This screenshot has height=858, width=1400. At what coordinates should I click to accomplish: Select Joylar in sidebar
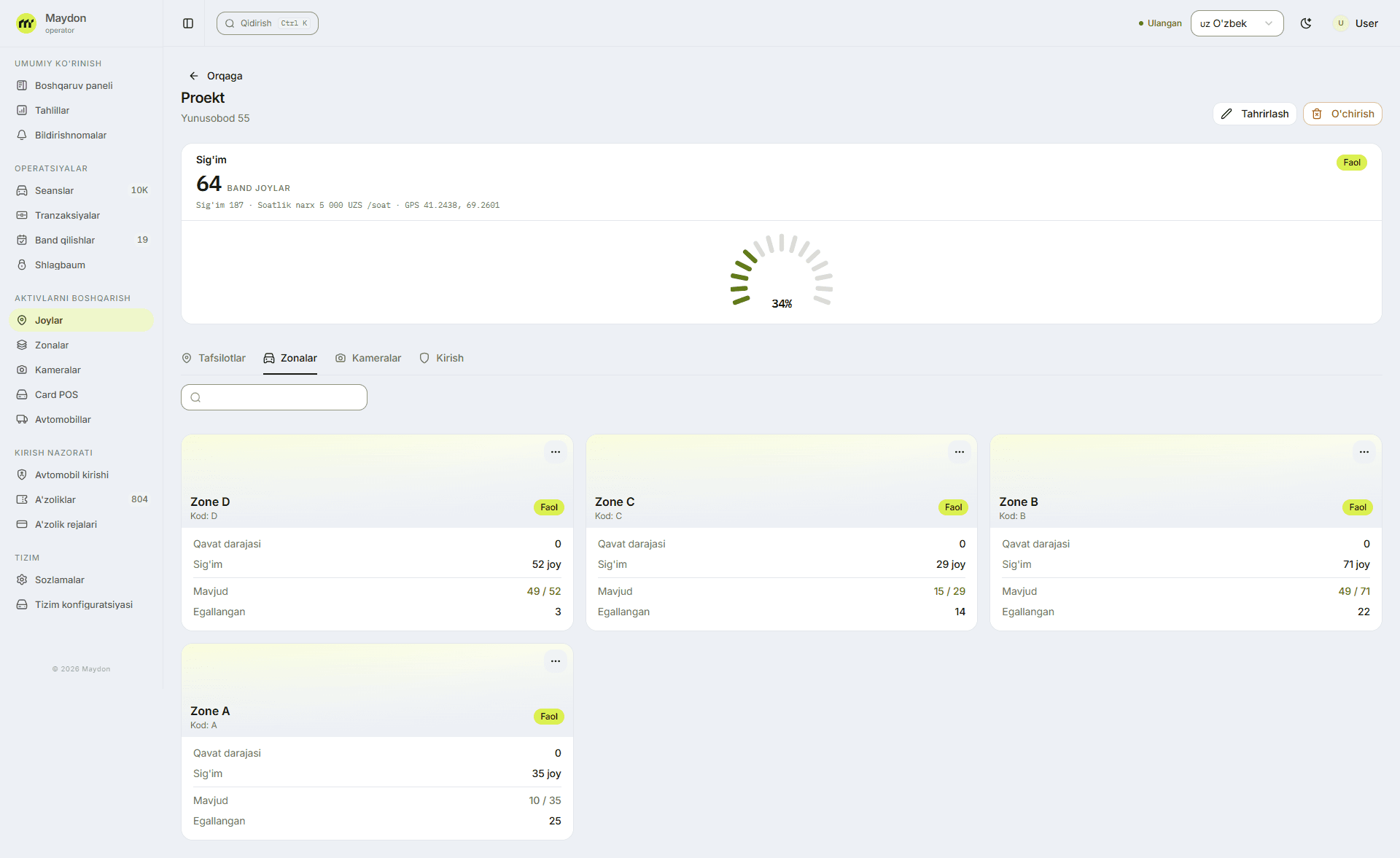(81, 320)
